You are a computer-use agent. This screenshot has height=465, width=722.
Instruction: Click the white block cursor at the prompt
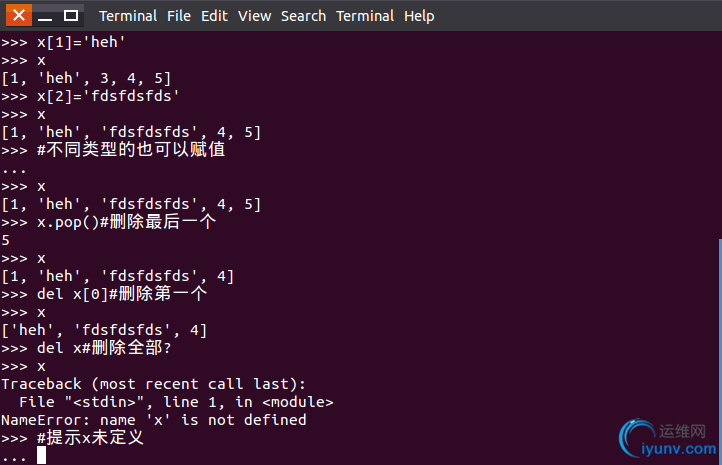click(41, 455)
